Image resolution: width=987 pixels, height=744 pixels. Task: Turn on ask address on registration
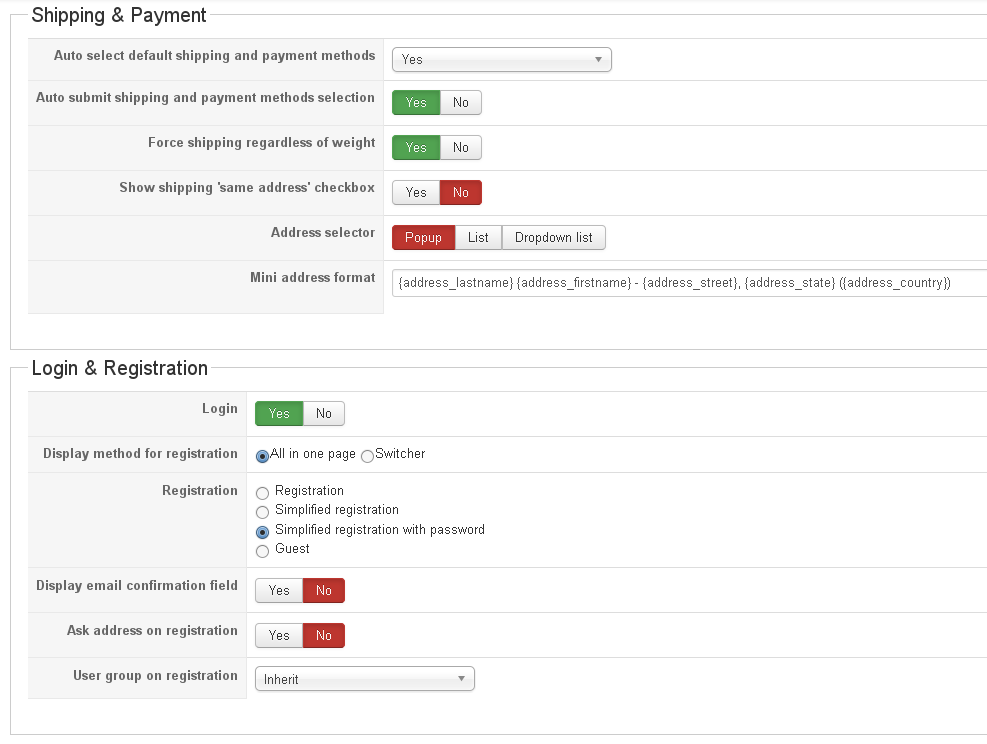(x=279, y=636)
